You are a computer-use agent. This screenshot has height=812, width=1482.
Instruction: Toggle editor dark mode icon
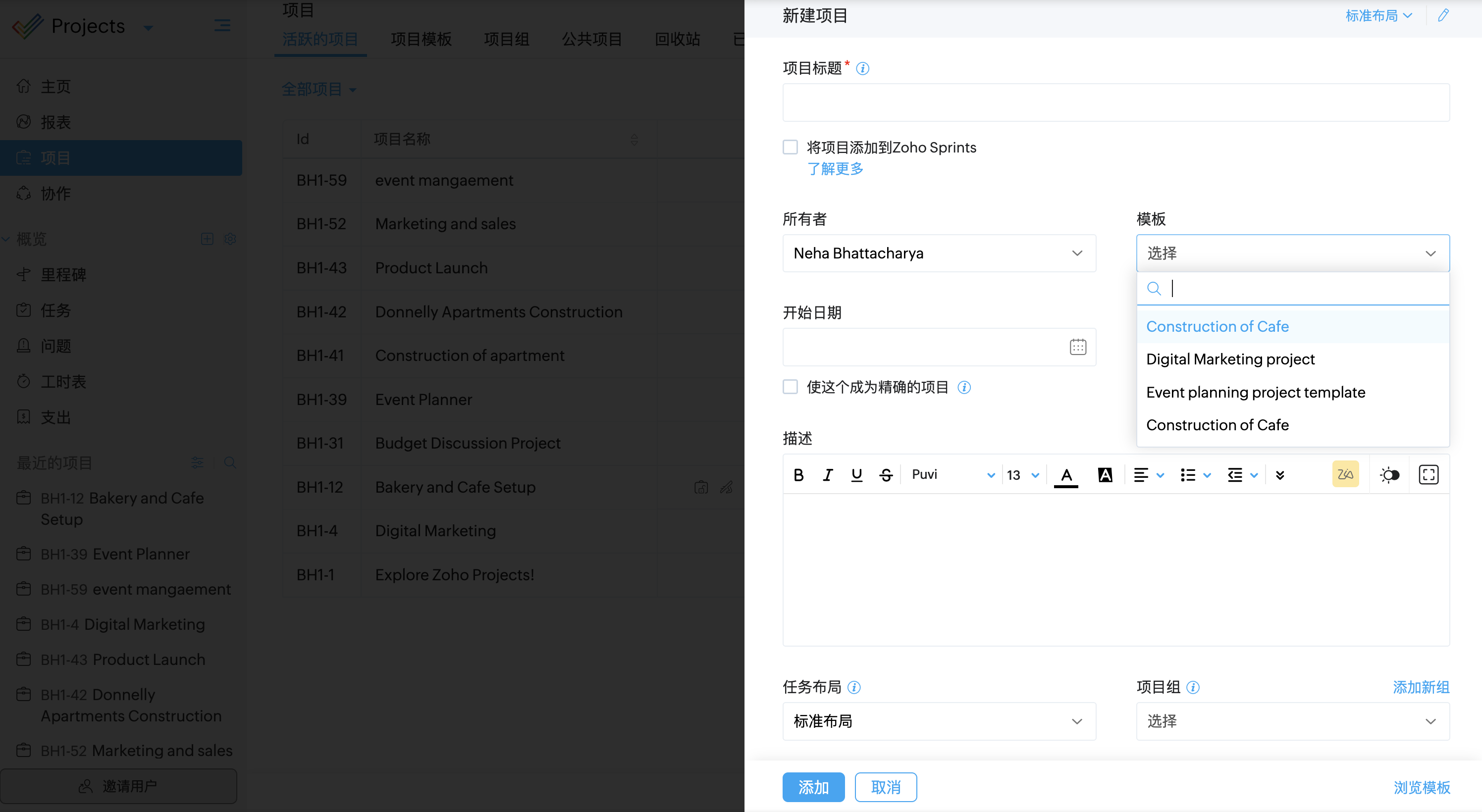click(1389, 475)
